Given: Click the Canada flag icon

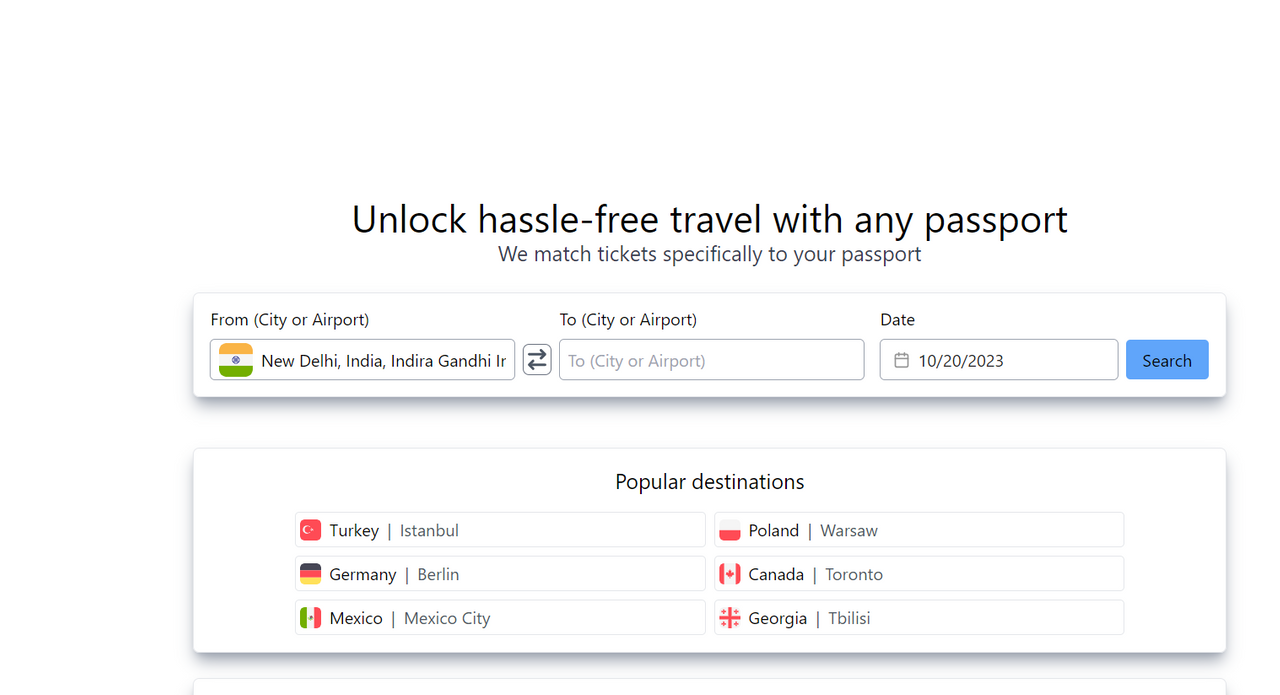Looking at the screenshot, I should 730,574.
